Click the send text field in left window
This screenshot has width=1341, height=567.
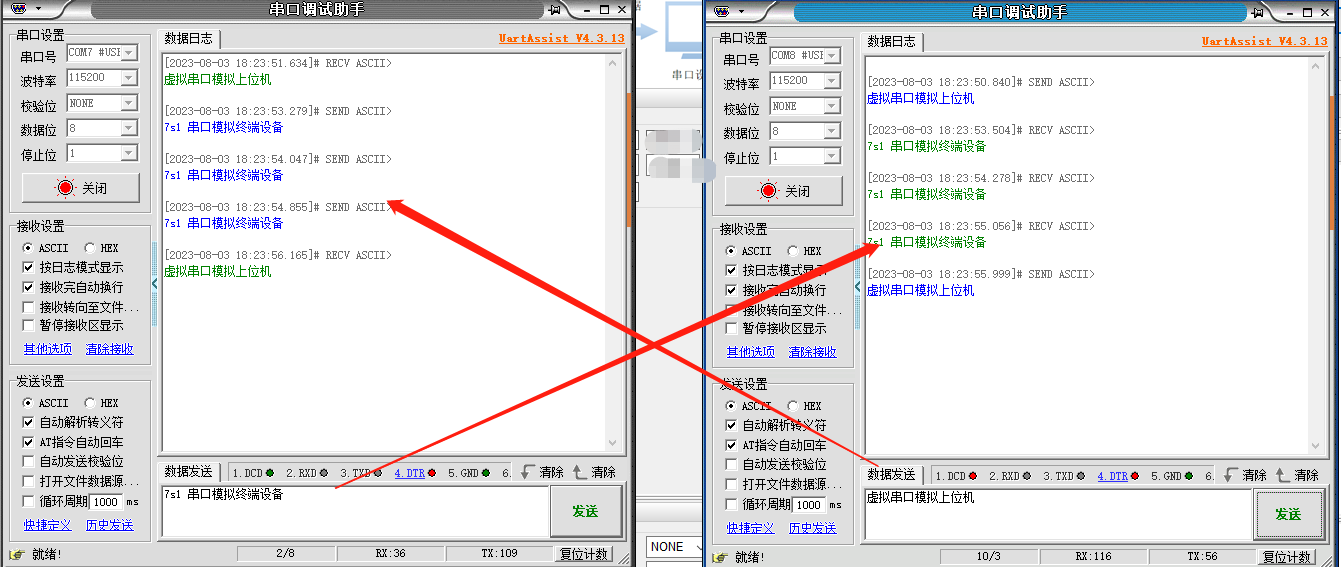353,508
